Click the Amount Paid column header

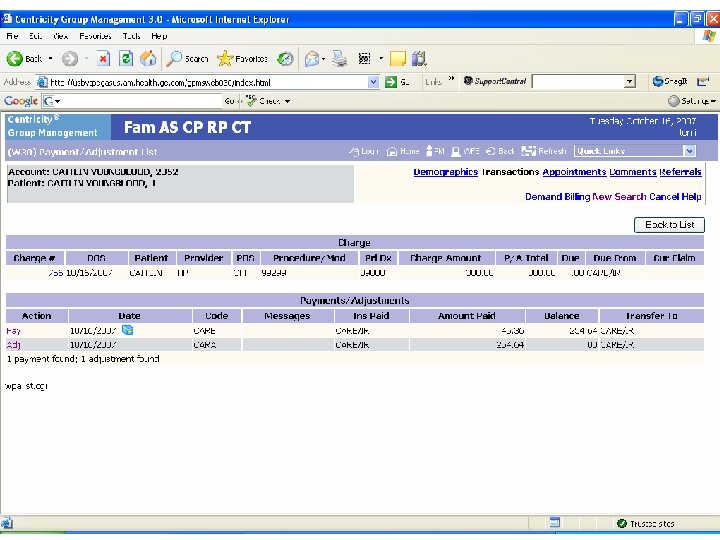pyautogui.click(x=467, y=316)
